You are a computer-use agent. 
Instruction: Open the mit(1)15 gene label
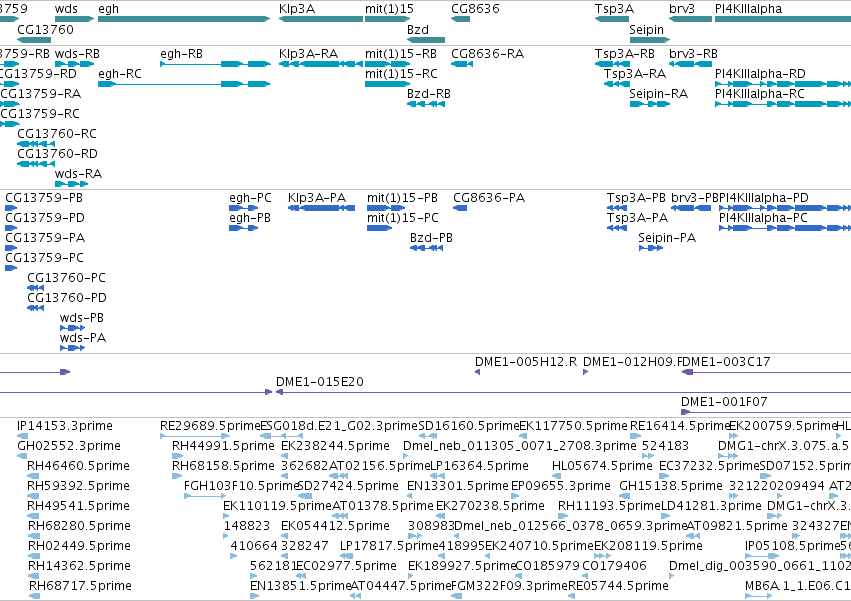pos(389,9)
